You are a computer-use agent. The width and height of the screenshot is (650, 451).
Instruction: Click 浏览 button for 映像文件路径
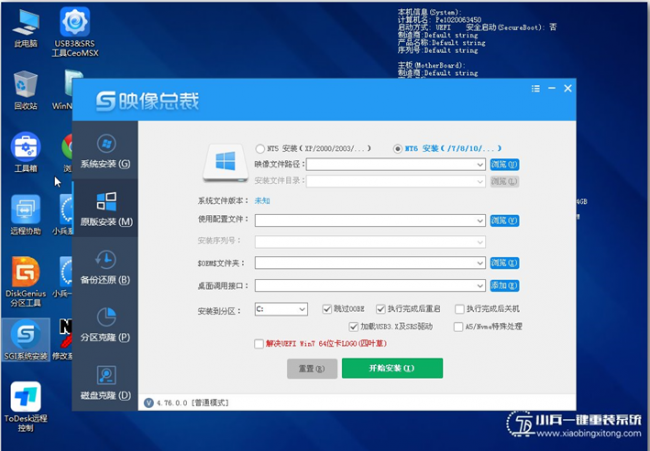[504, 165]
